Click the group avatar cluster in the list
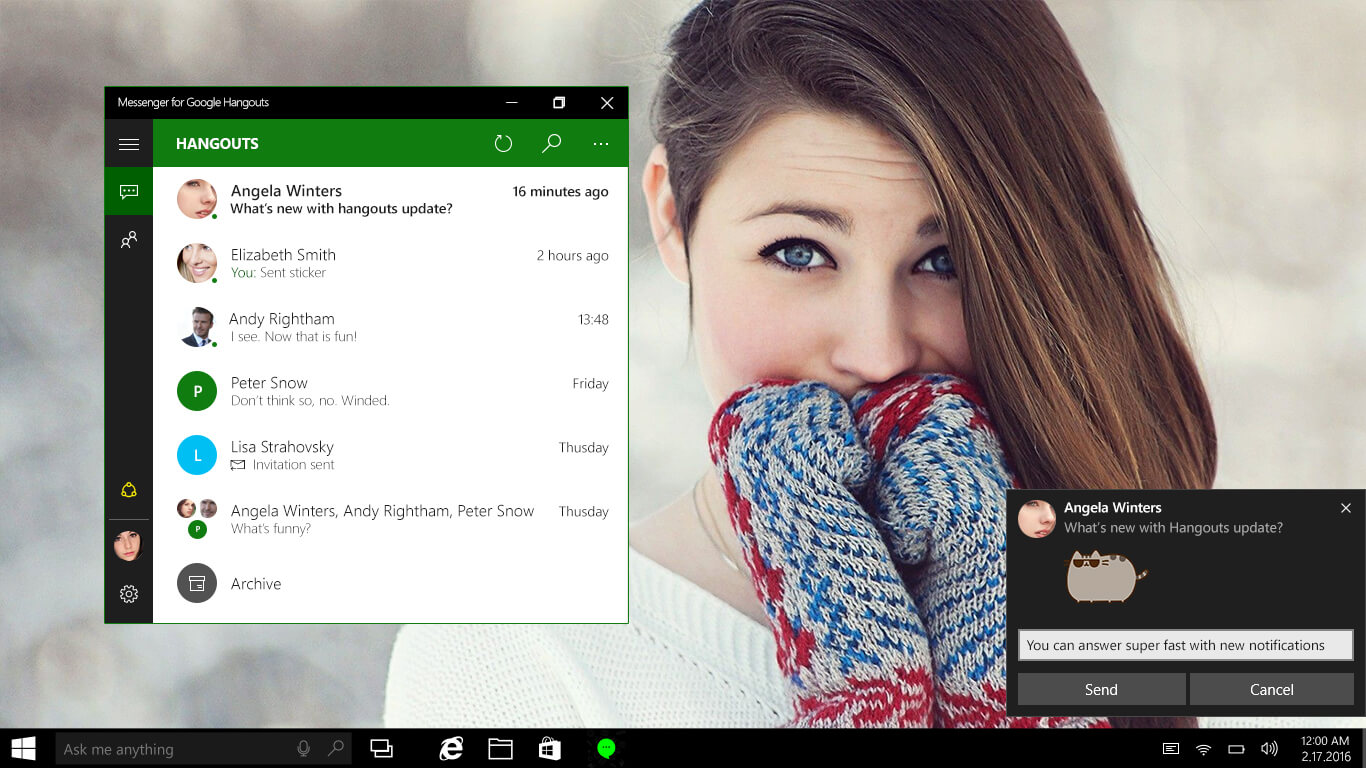 pos(197,518)
